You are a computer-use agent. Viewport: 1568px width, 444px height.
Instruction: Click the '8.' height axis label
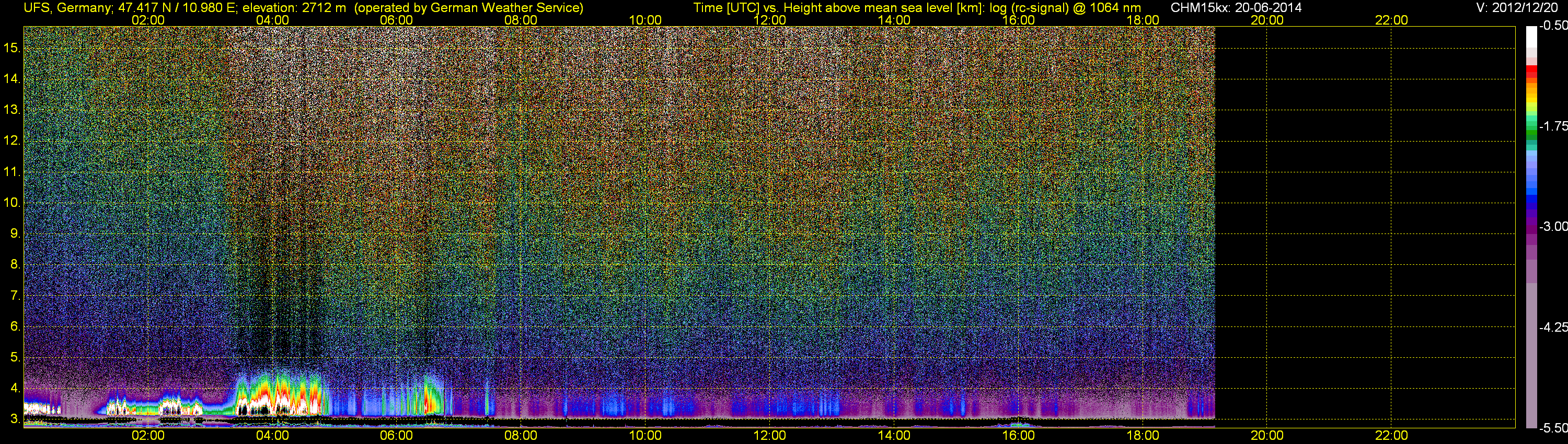point(15,265)
